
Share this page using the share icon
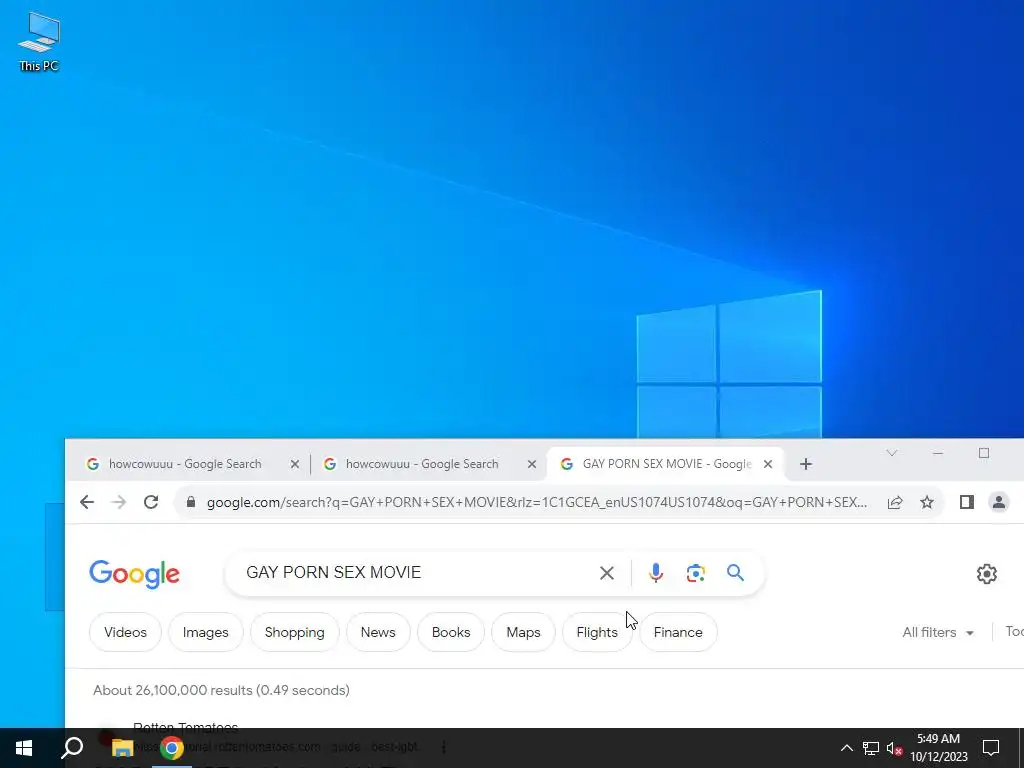(x=895, y=502)
